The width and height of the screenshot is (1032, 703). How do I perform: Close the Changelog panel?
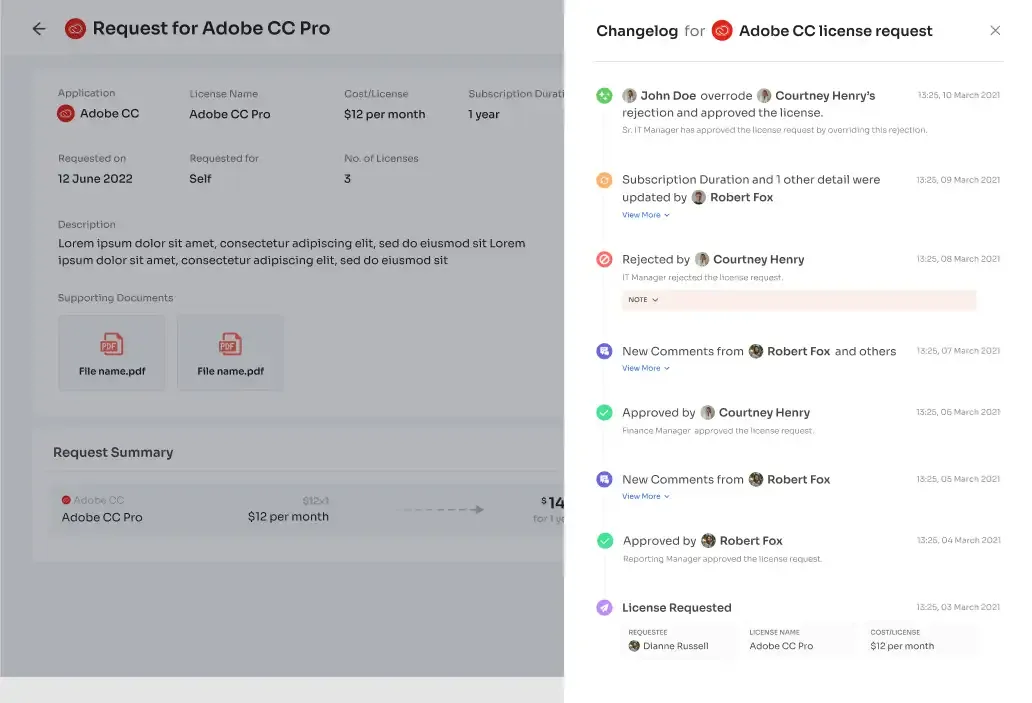[995, 30]
